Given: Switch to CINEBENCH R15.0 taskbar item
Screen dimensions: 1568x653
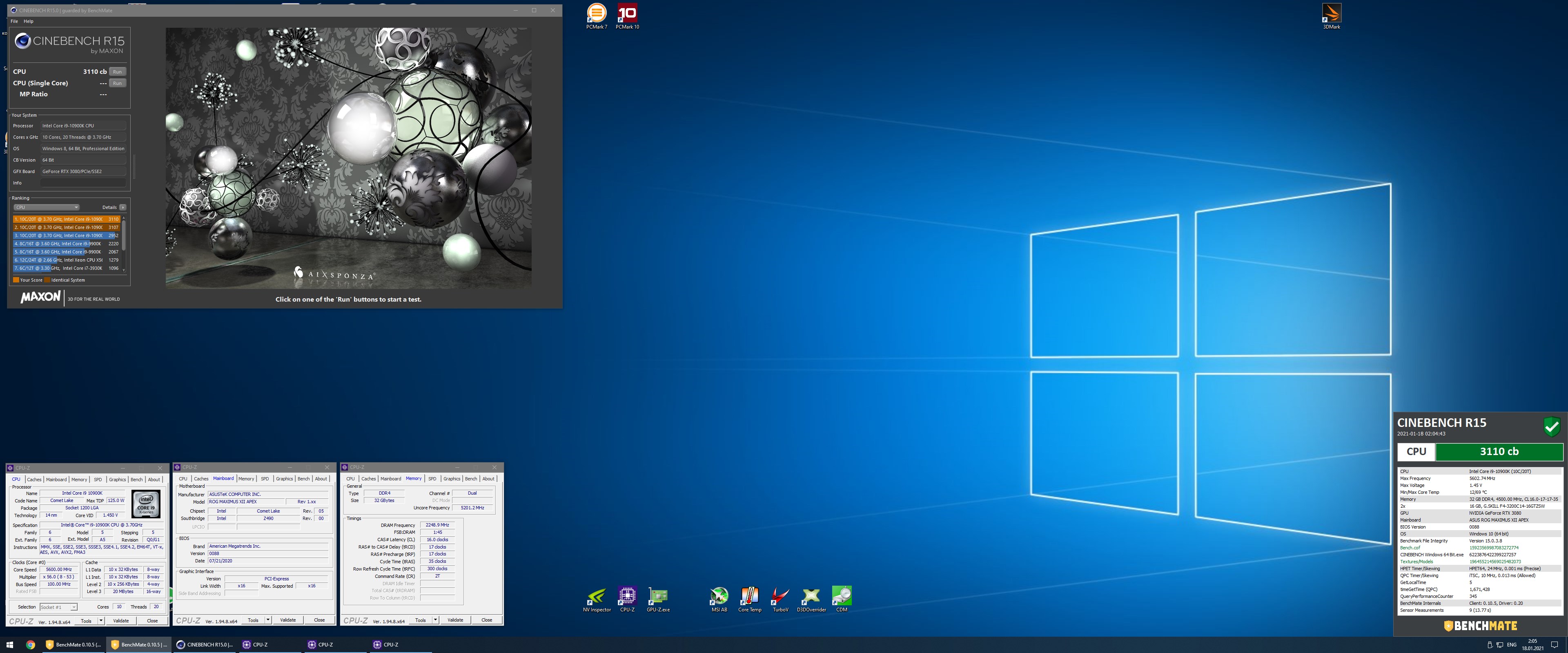Looking at the screenshot, I should point(205,644).
